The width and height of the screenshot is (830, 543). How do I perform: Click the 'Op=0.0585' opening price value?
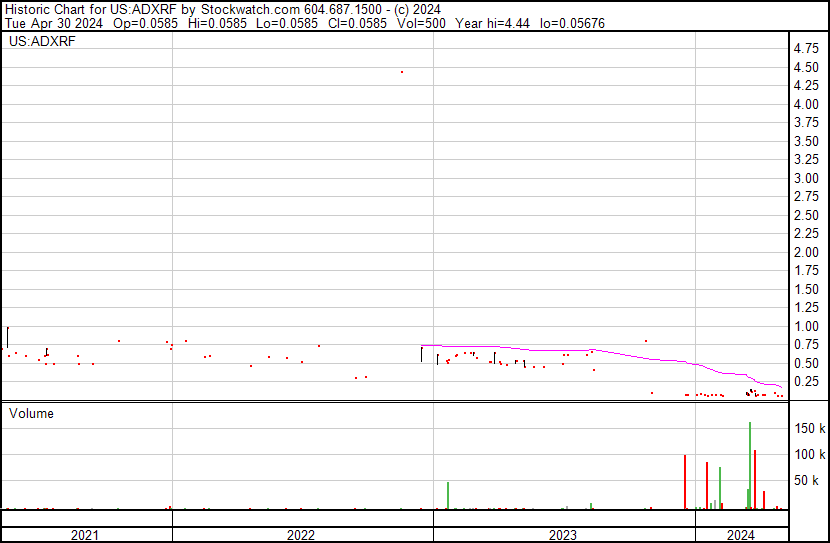click(x=146, y=23)
